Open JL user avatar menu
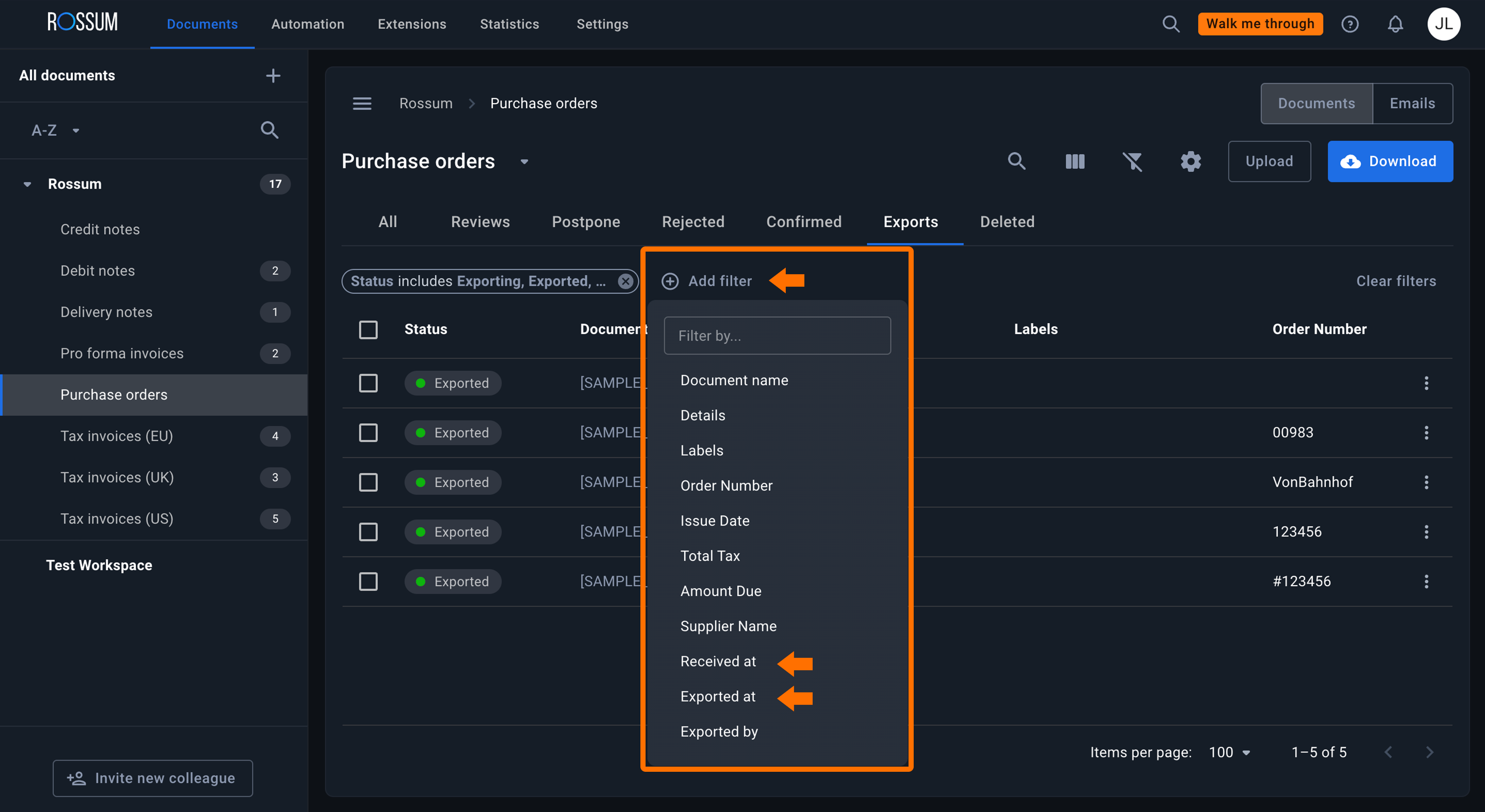The image size is (1485, 812). coord(1443,24)
